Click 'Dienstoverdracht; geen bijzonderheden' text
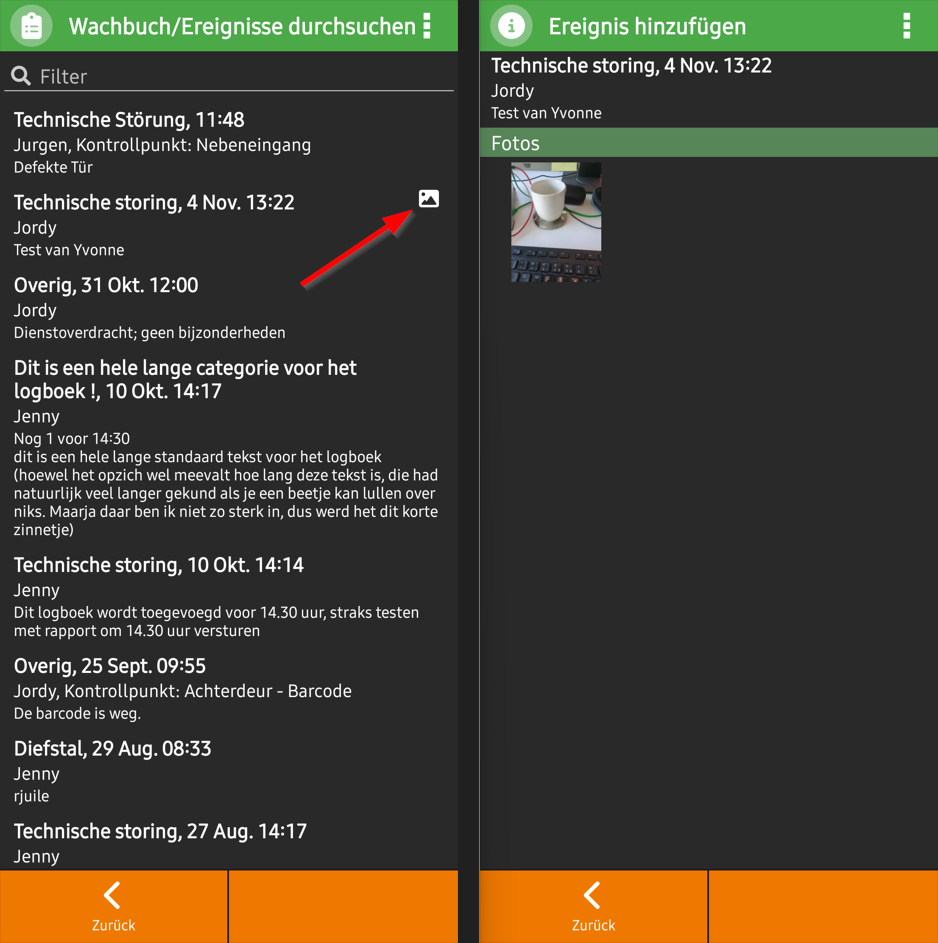Image resolution: width=938 pixels, height=943 pixels. point(150,333)
